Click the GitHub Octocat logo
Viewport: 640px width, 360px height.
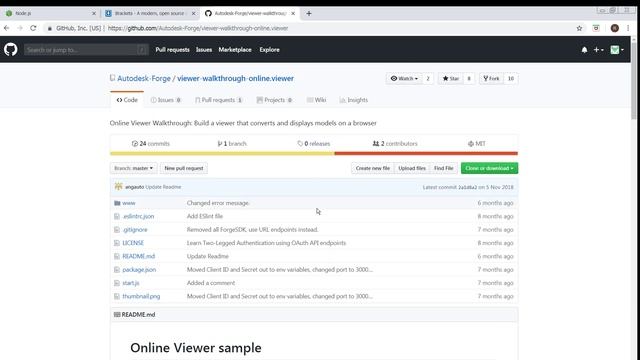coord(11,49)
